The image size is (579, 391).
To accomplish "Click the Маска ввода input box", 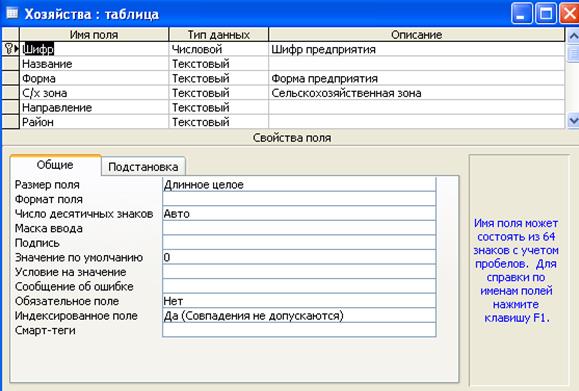I will point(299,228).
